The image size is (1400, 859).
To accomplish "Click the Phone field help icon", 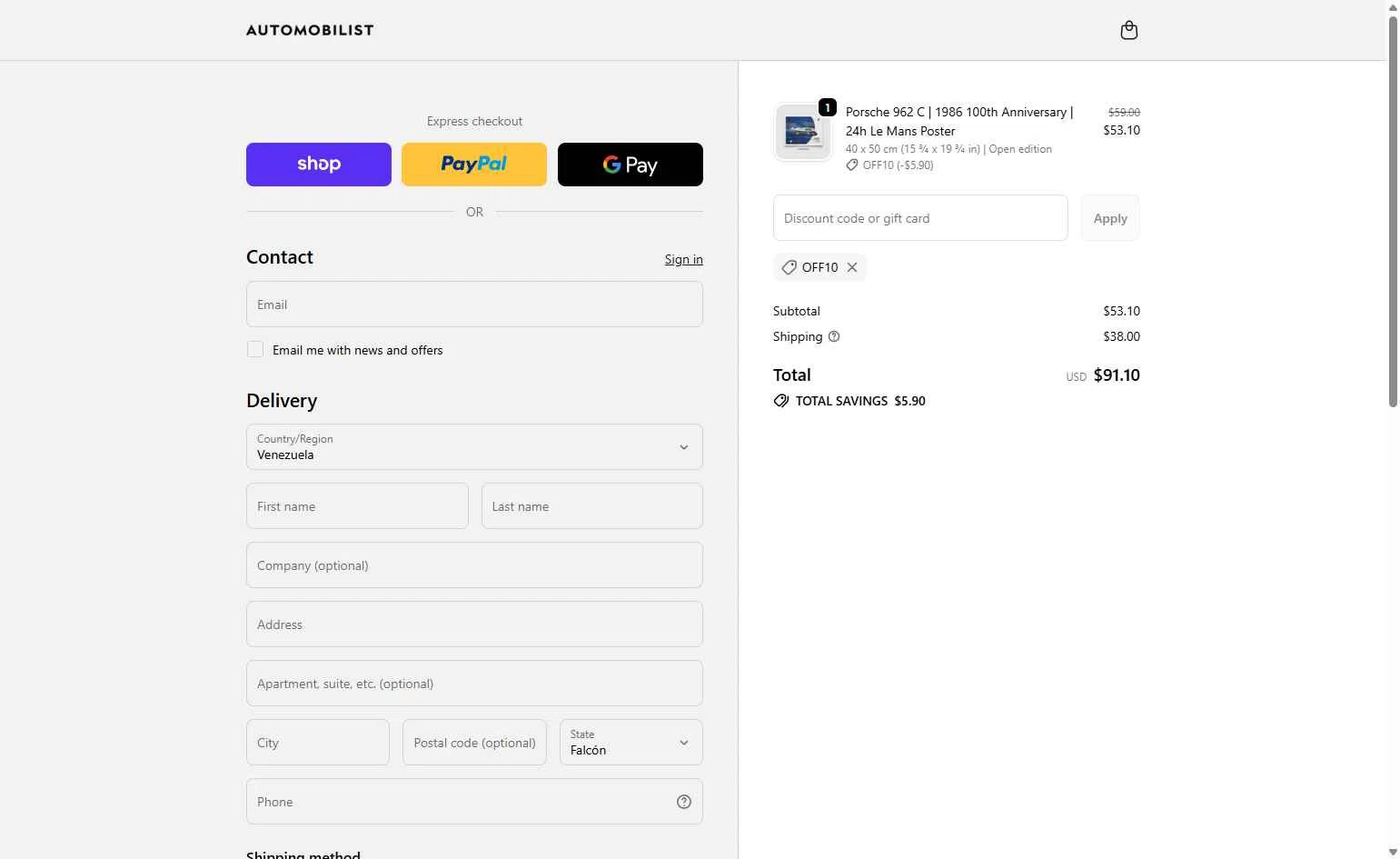I will (x=684, y=802).
